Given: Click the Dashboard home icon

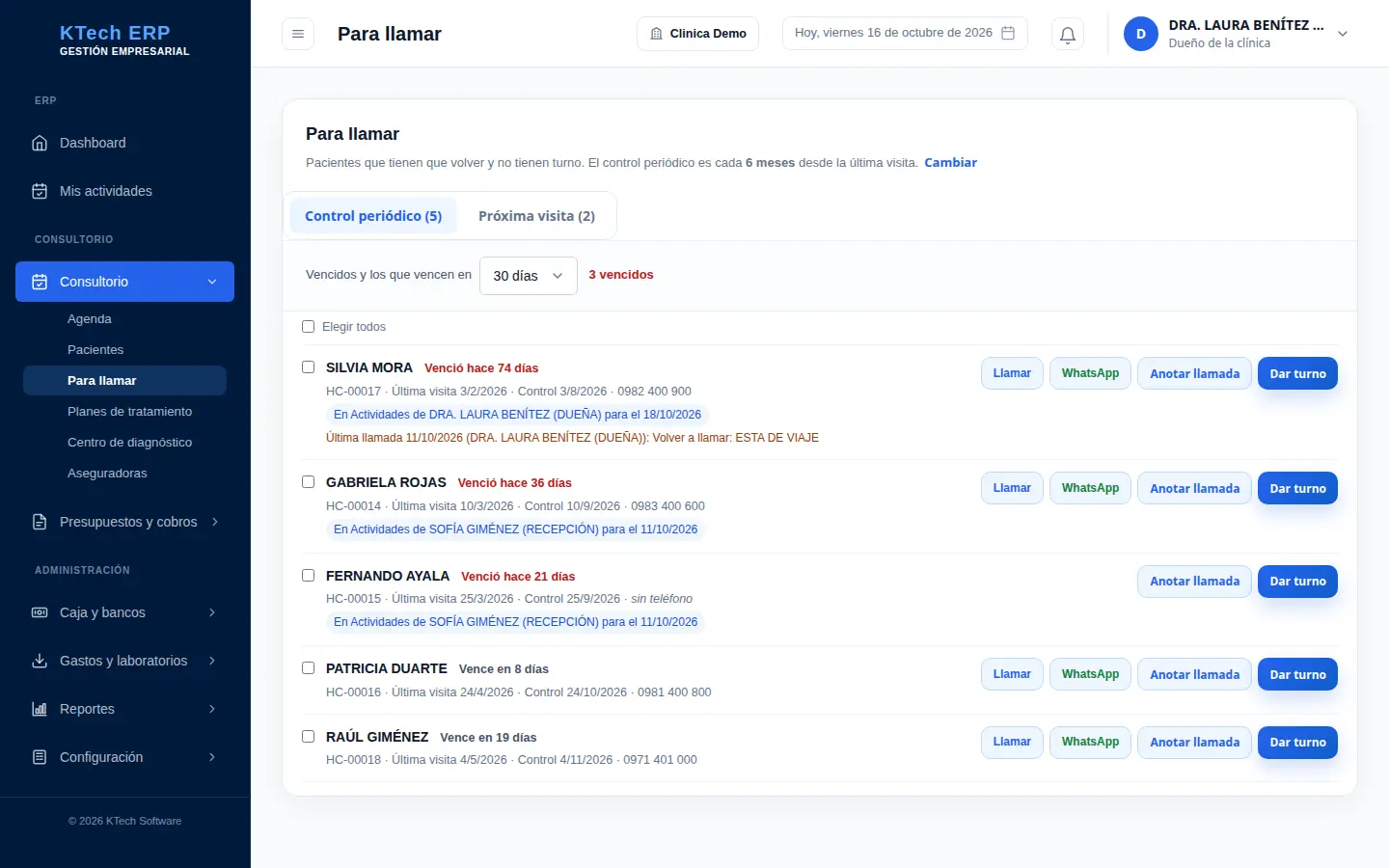Looking at the screenshot, I should tap(40, 143).
